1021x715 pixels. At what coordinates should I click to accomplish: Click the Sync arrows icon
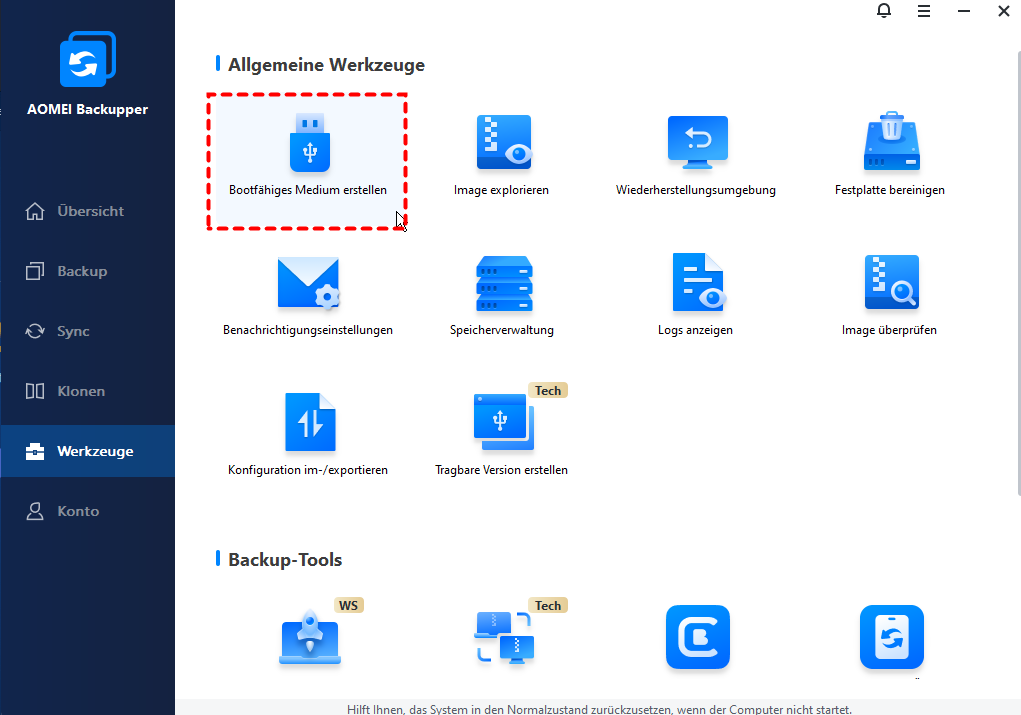coord(35,331)
